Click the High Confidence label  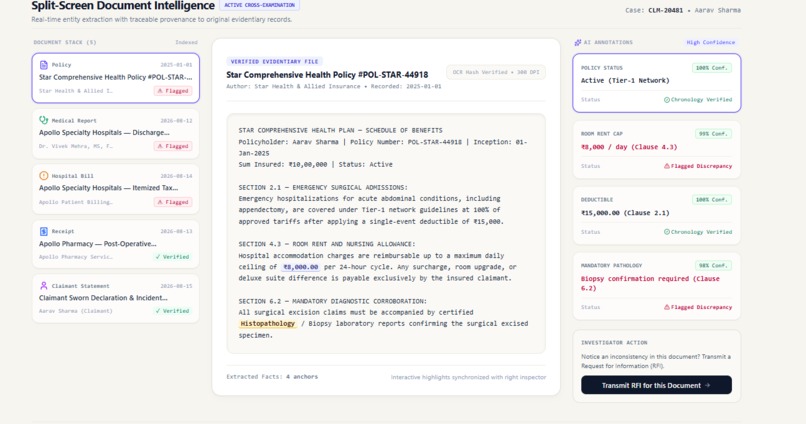pos(710,43)
